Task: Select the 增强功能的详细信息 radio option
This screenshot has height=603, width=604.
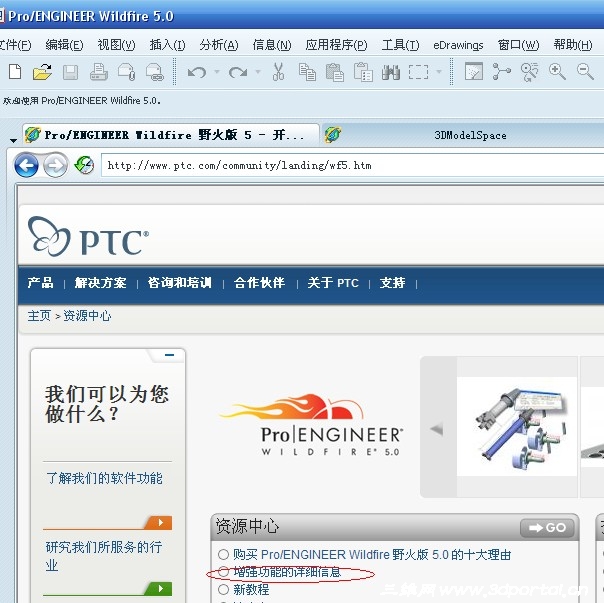Action: point(223,572)
